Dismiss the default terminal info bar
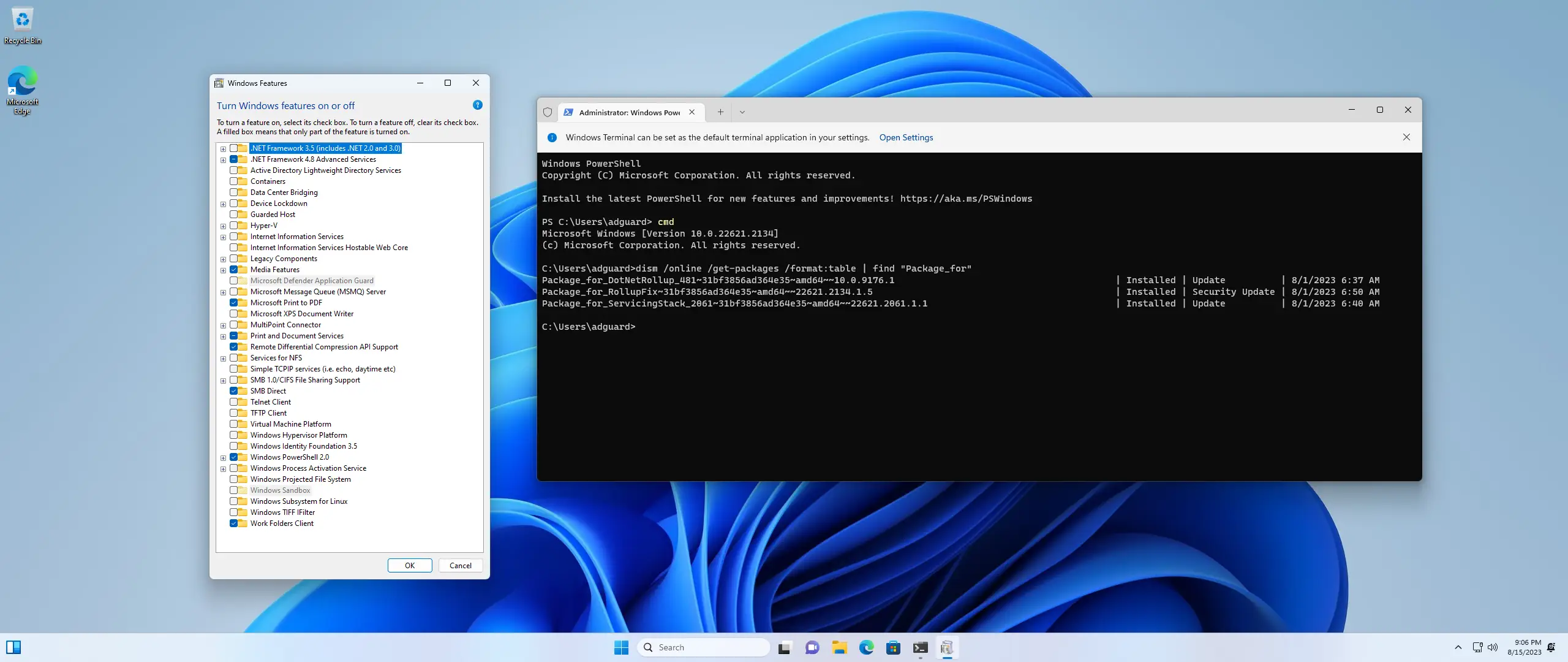The width and height of the screenshot is (1568, 662). (1406, 137)
